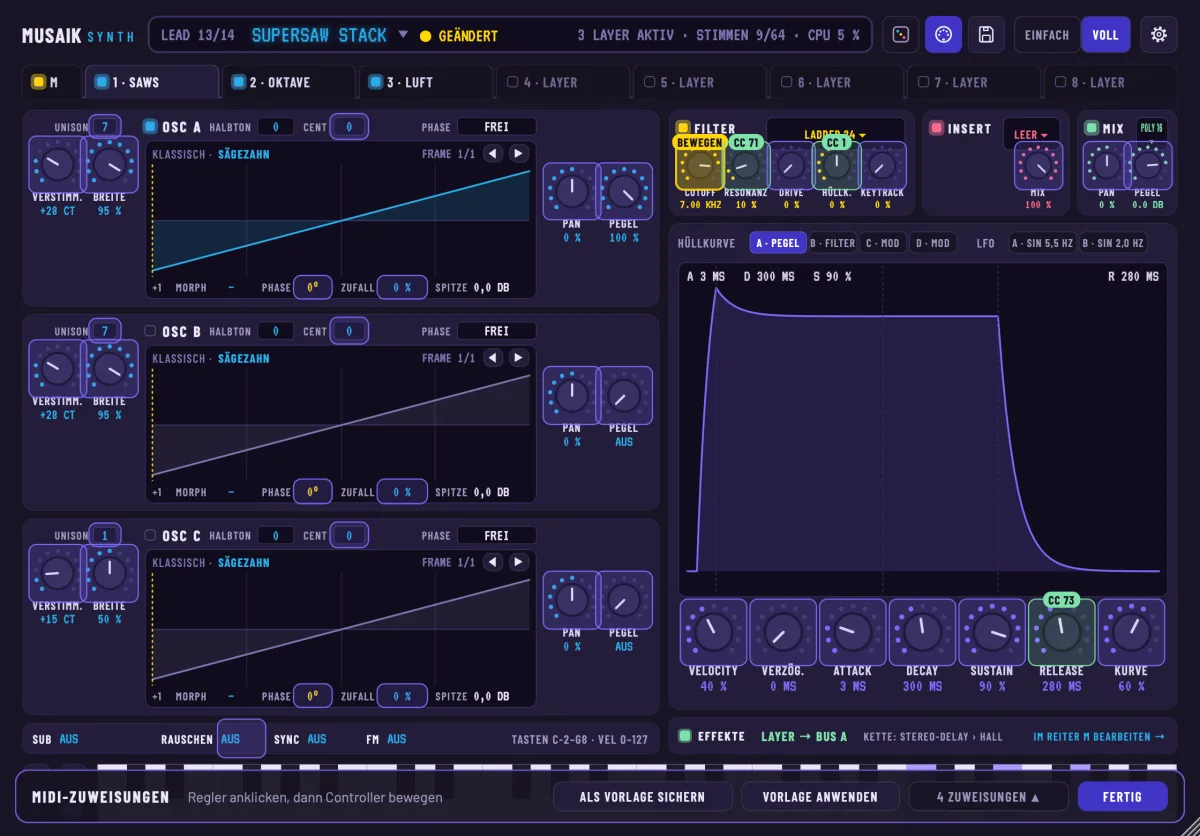Viewport: 1200px width, 836px height.
Task: Advance OSC C to next frame
Action: click(518, 562)
